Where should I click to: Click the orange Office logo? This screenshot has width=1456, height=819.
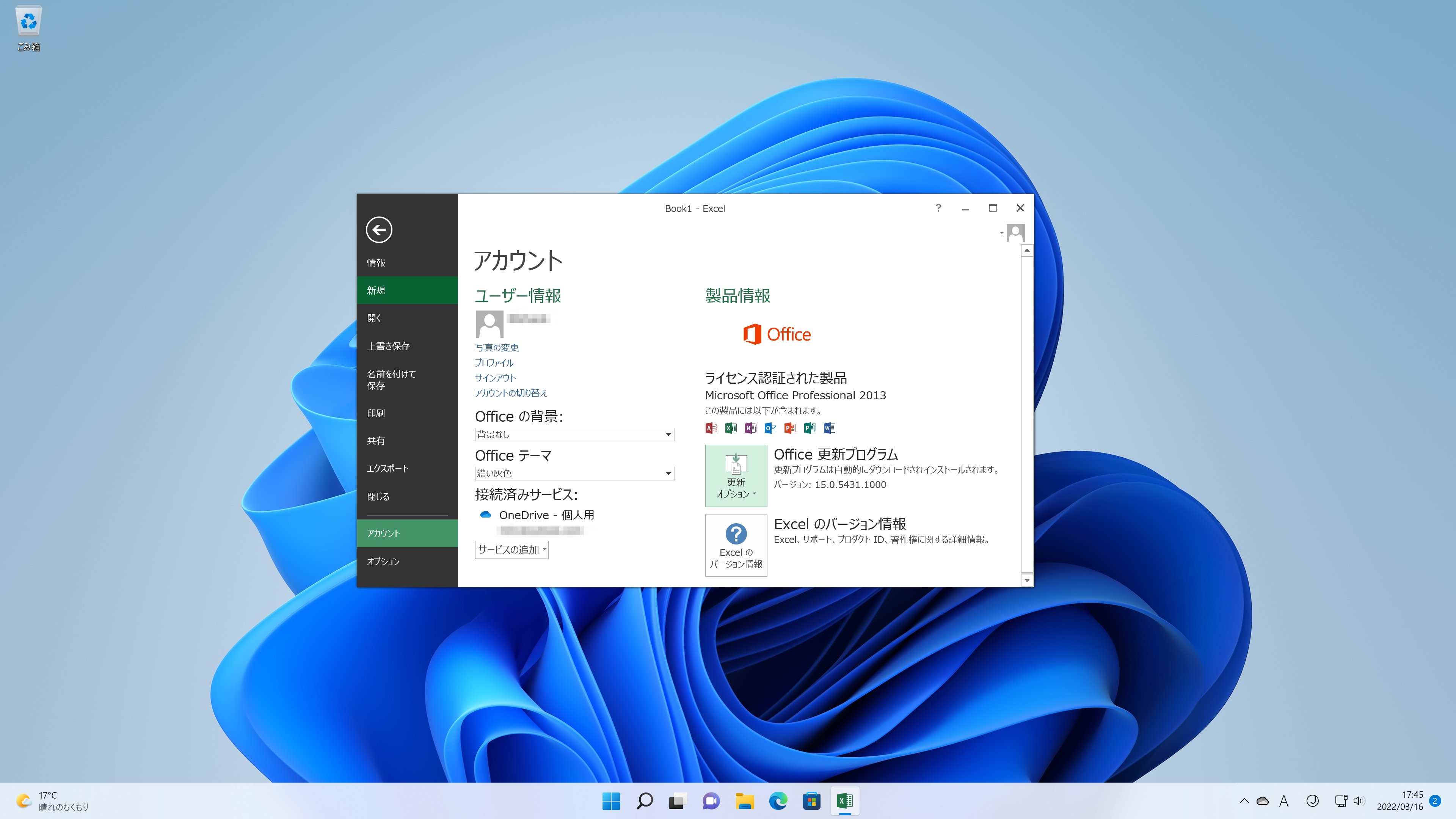pyautogui.click(x=777, y=334)
